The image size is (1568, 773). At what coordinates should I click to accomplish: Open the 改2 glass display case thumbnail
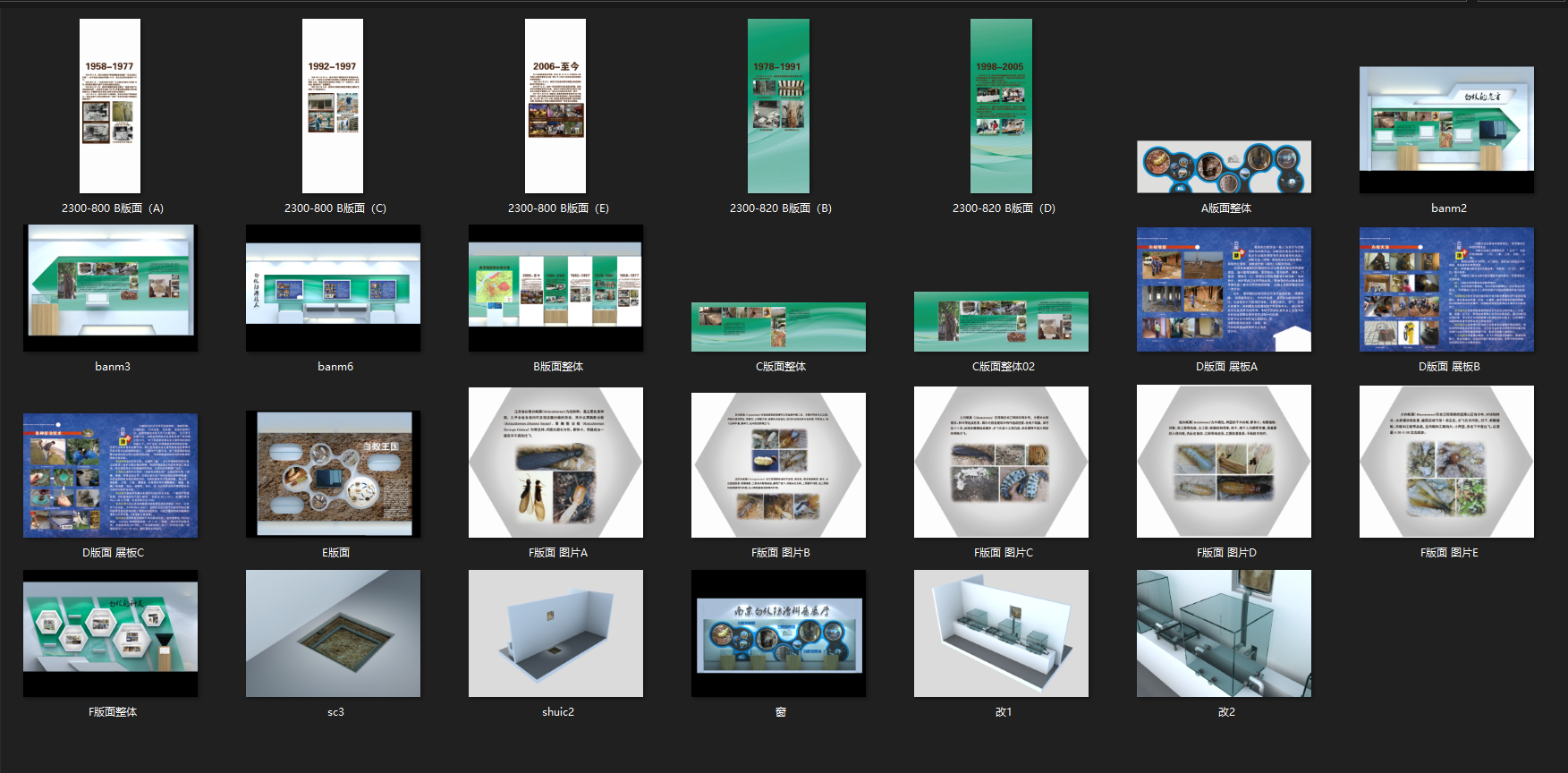[1224, 633]
